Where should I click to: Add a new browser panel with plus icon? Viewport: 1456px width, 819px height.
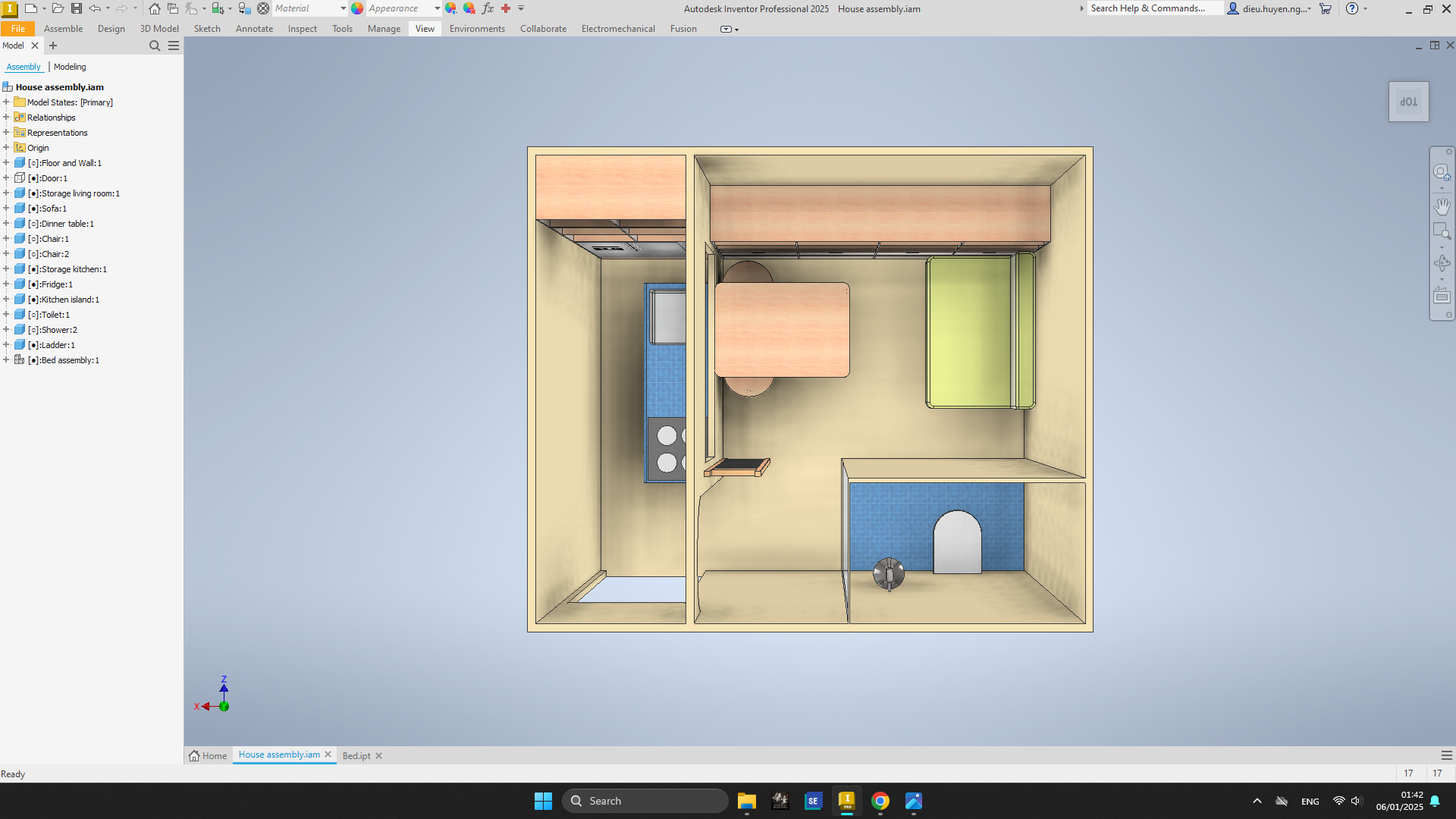pos(53,45)
